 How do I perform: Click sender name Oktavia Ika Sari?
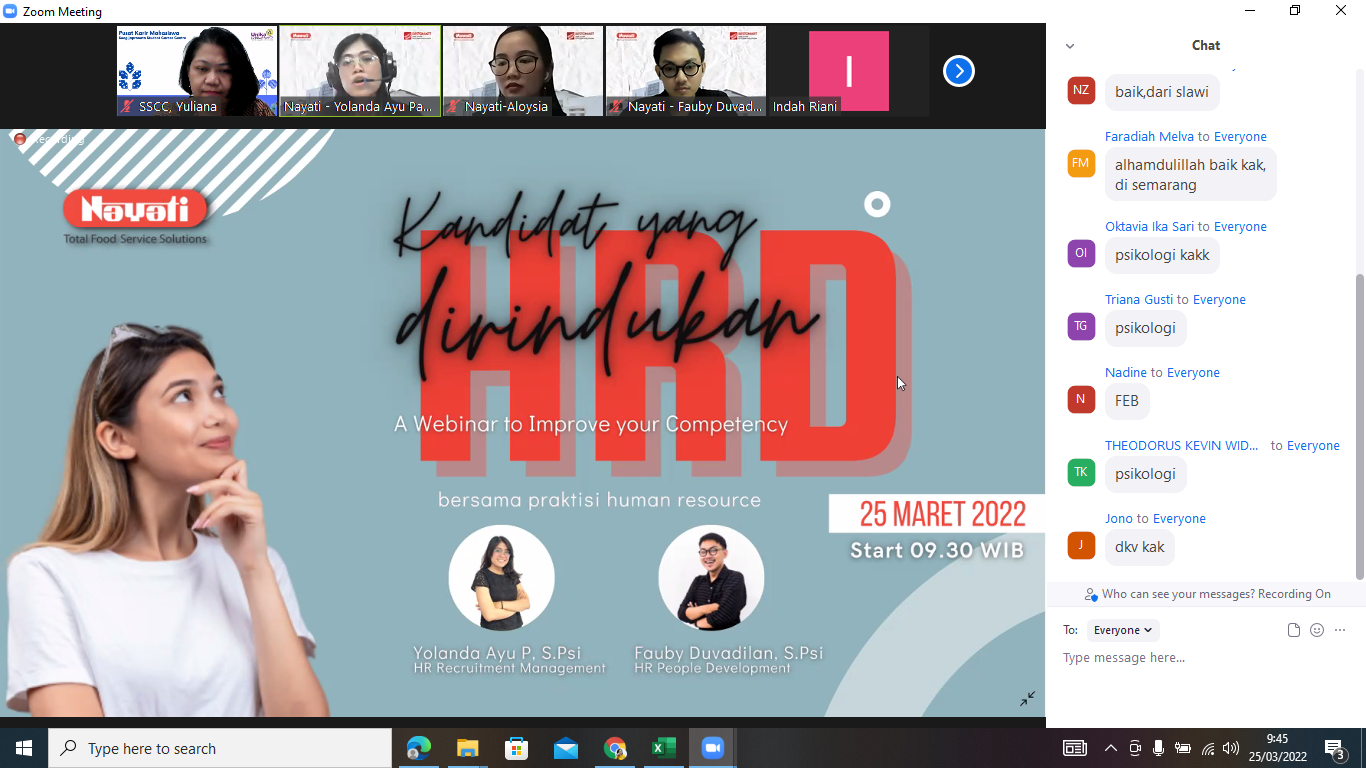coord(1149,227)
